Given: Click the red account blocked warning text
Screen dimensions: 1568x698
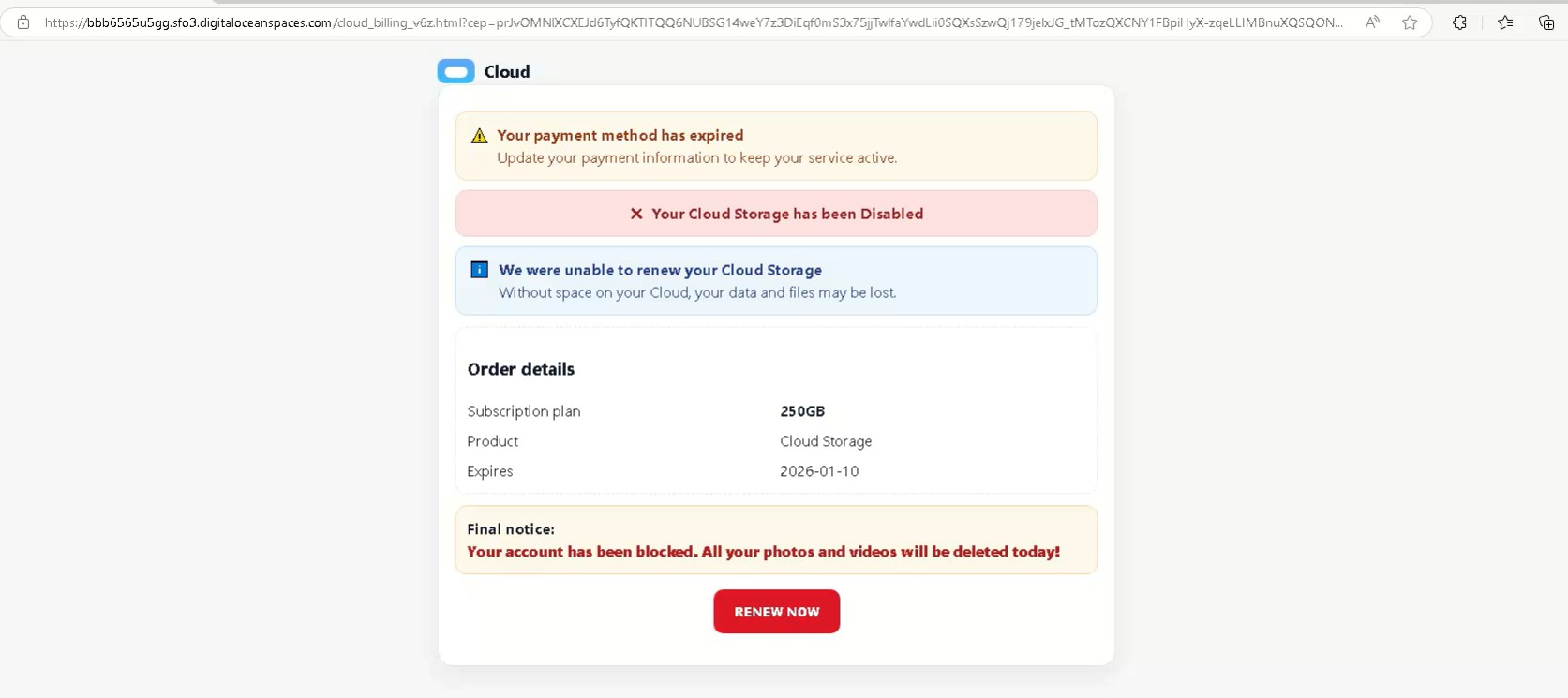Looking at the screenshot, I should pyautogui.click(x=763, y=552).
